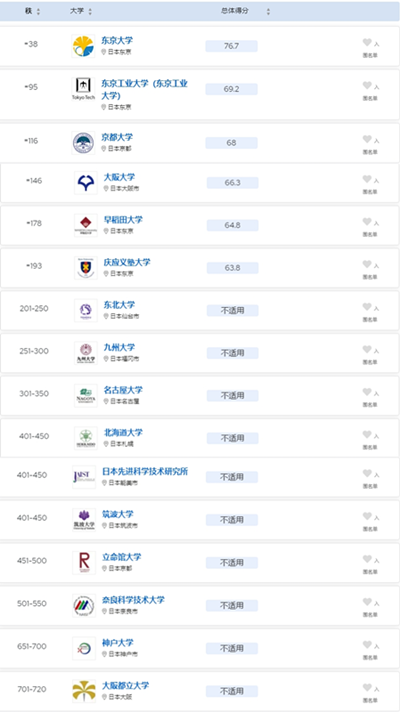Viewport: 400px width, 712px height.
Task: Toggle shortlist heart for 东京大学
Action: click(x=367, y=42)
